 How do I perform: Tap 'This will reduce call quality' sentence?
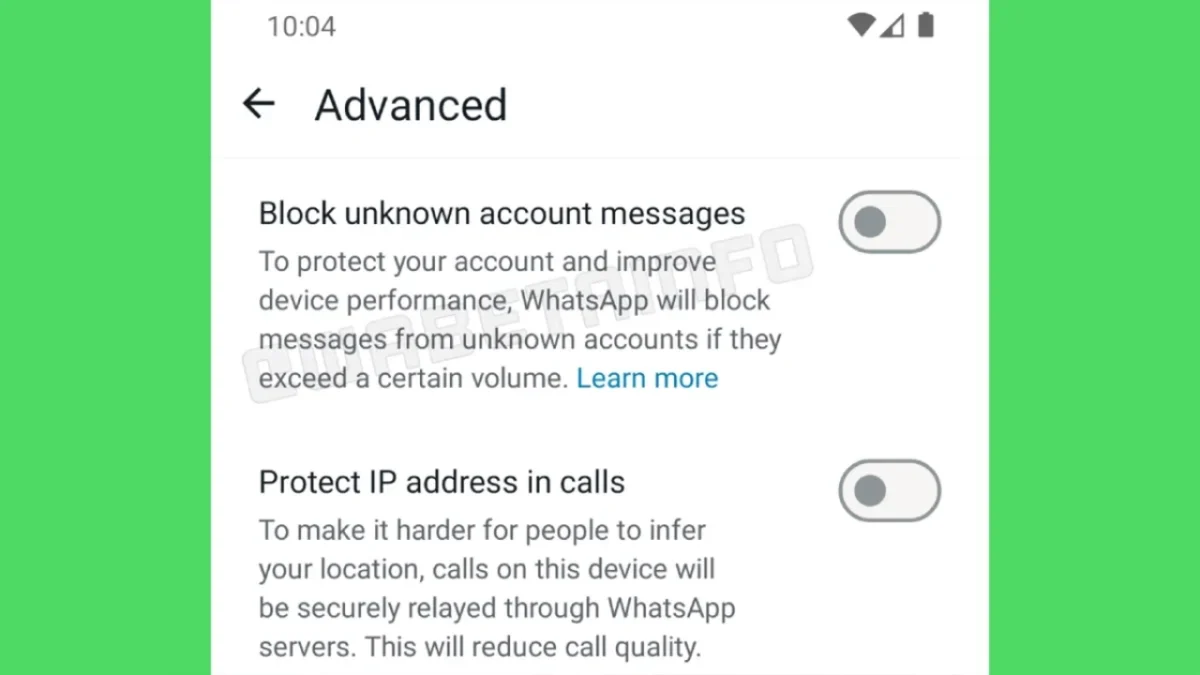(533, 647)
